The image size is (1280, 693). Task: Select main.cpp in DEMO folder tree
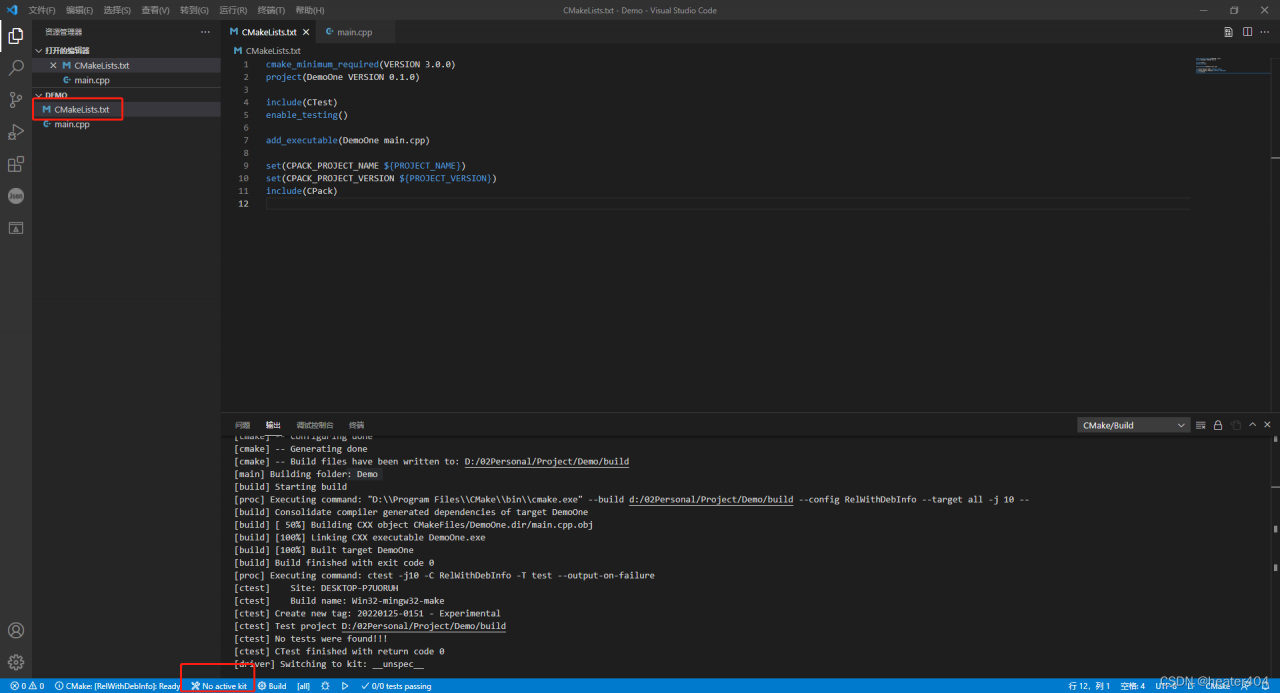tap(126, 124)
